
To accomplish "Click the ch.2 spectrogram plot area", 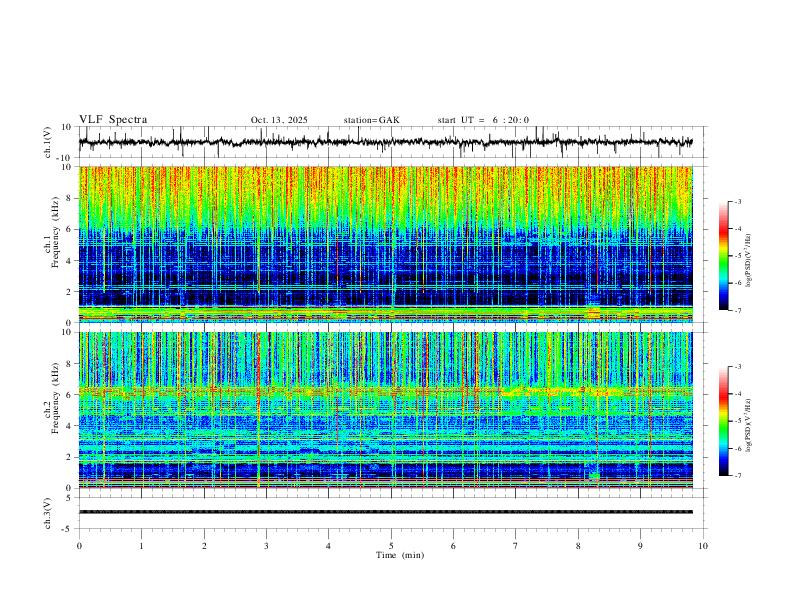I will (x=385, y=410).
